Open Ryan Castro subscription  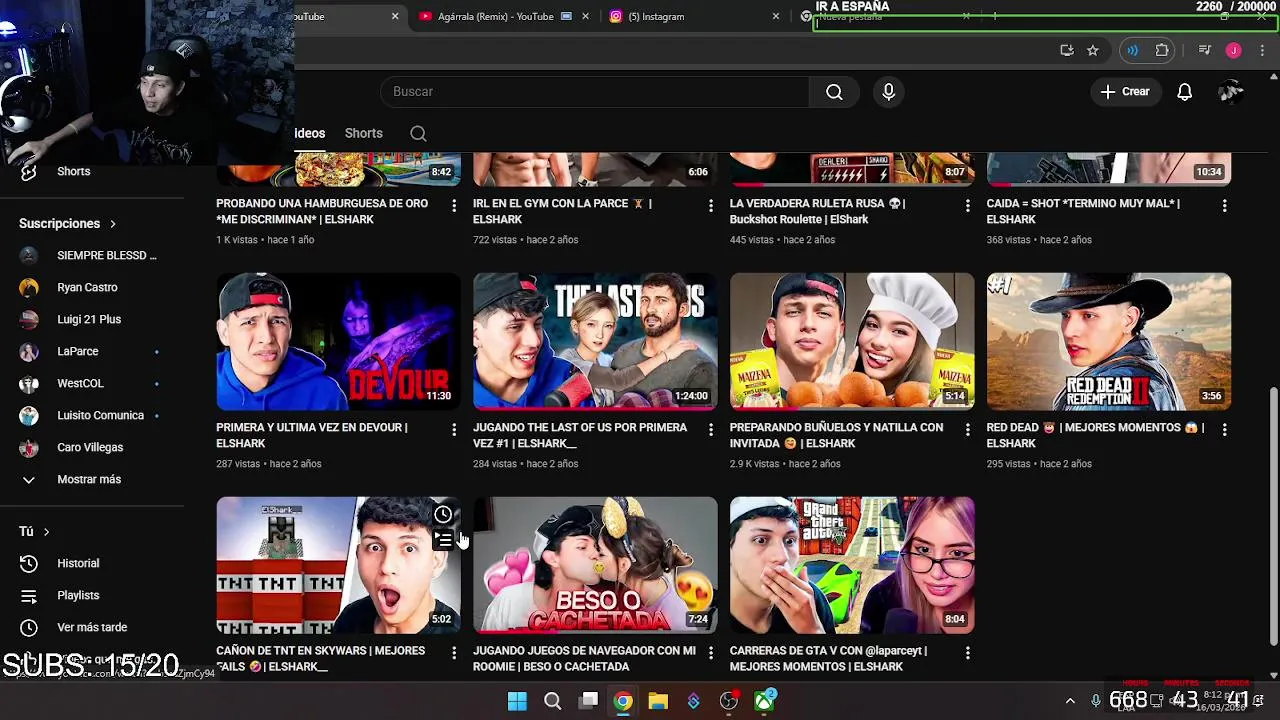(87, 287)
